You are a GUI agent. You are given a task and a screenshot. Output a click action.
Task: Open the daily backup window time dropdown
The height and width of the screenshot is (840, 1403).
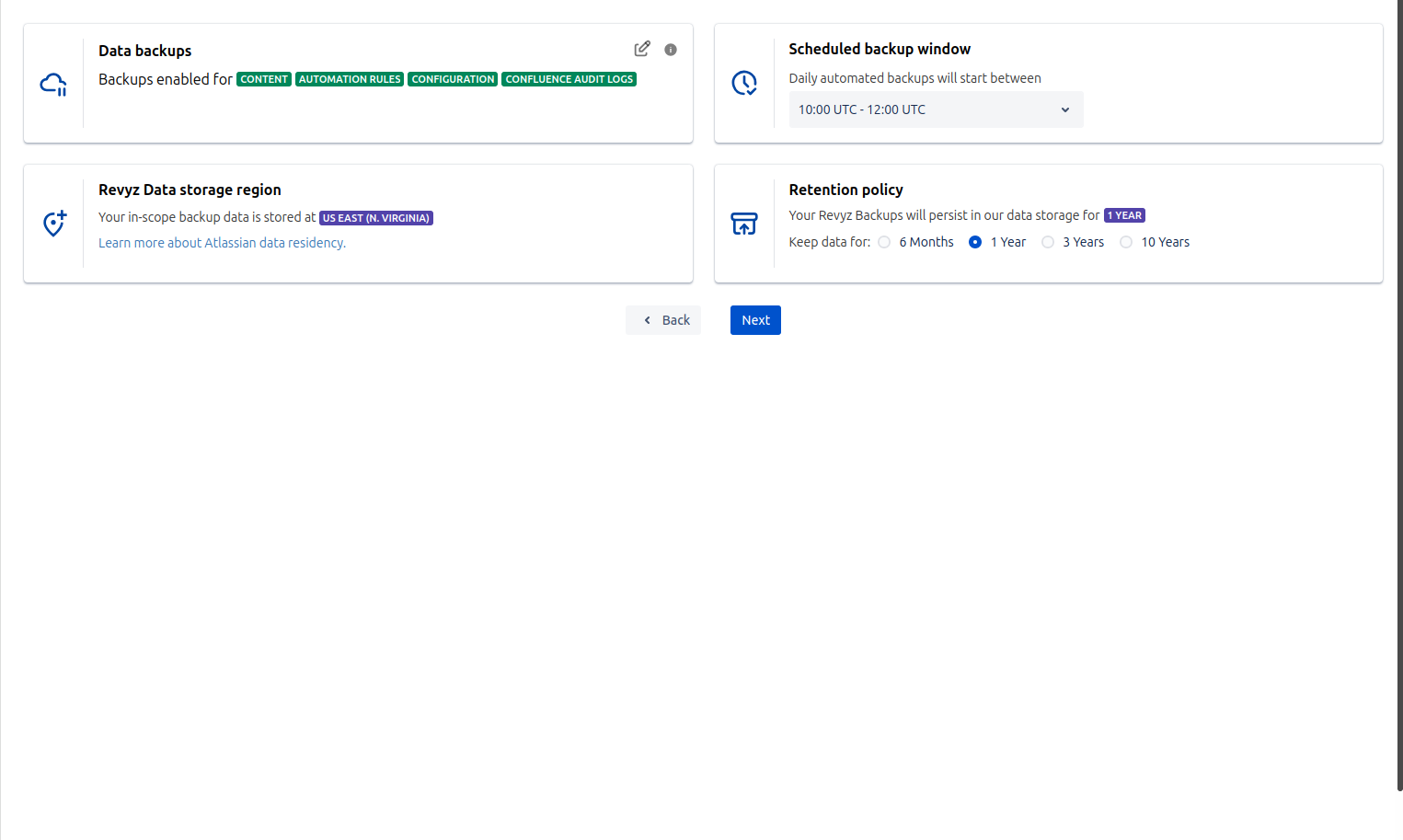[936, 109]
